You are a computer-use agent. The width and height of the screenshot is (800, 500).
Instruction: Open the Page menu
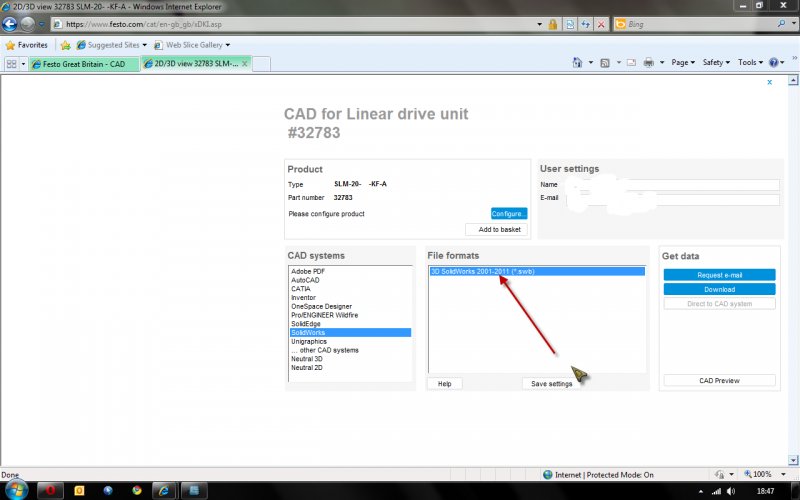[x=683, y=62]
